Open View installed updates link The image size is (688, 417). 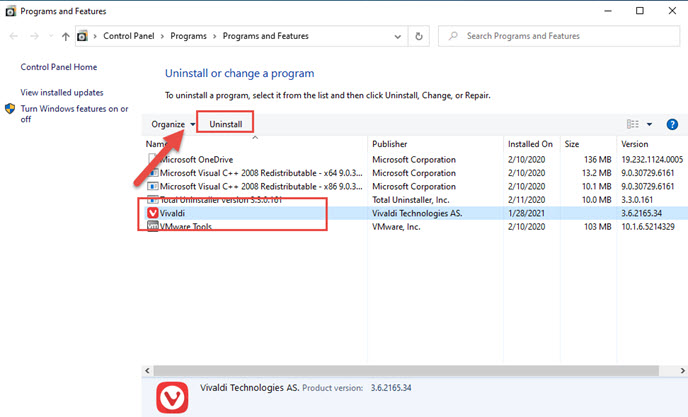62,92
